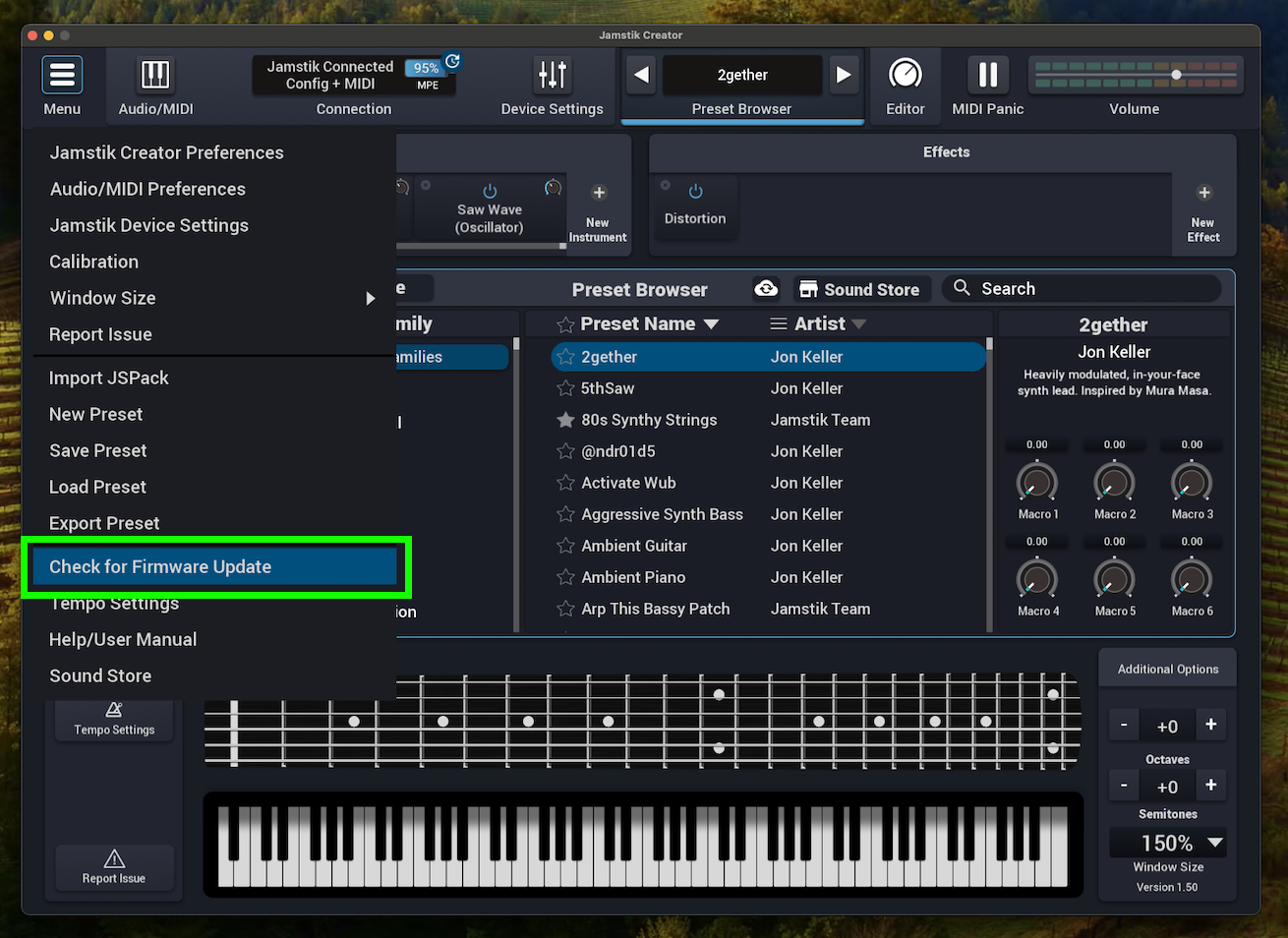1288x938 pixels.
Task: Click the connection refresh icon
Action: 452,61
